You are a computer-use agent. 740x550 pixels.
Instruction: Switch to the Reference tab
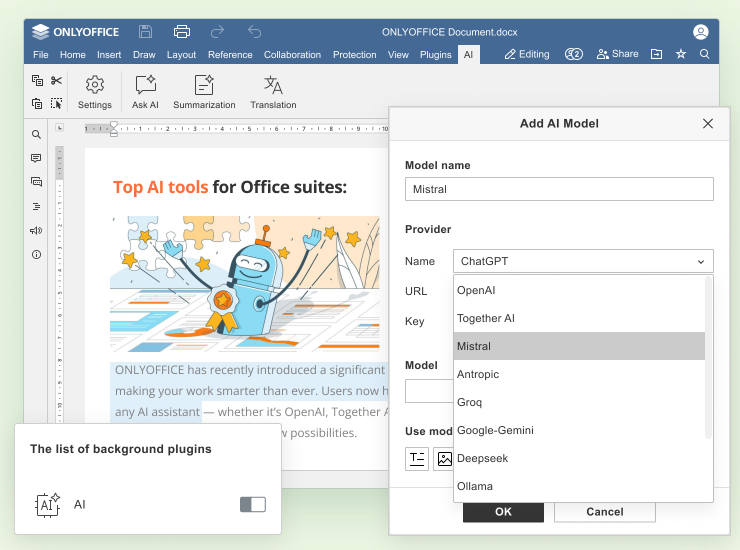pos(230,55)
